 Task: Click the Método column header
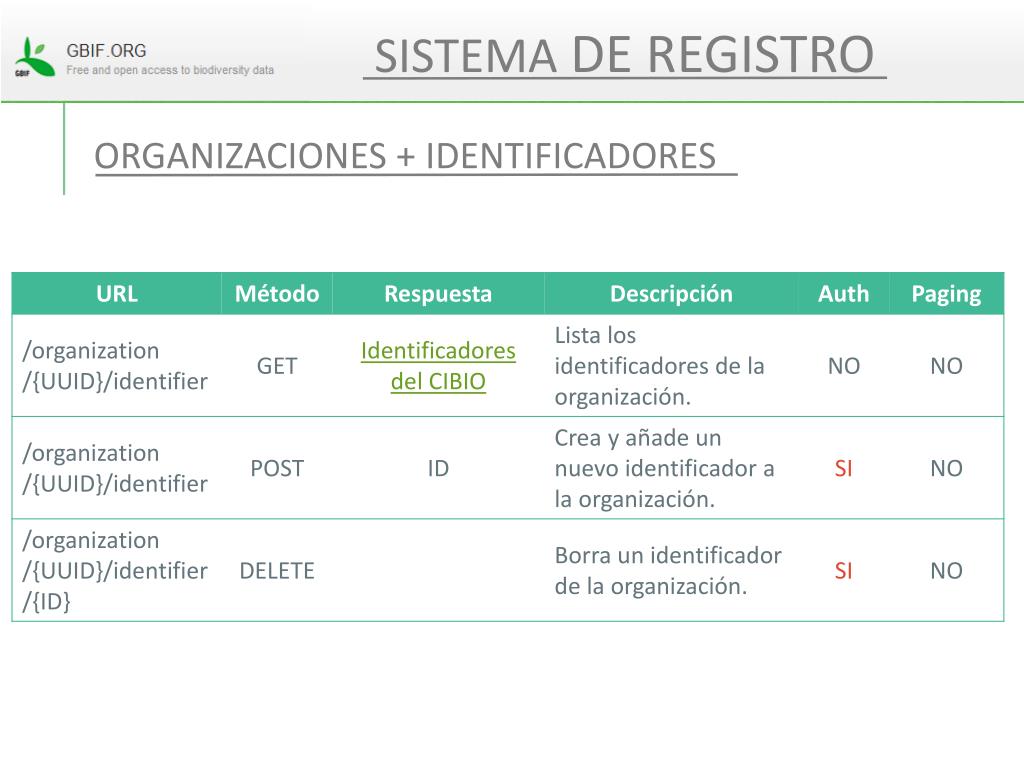[277, 294]
